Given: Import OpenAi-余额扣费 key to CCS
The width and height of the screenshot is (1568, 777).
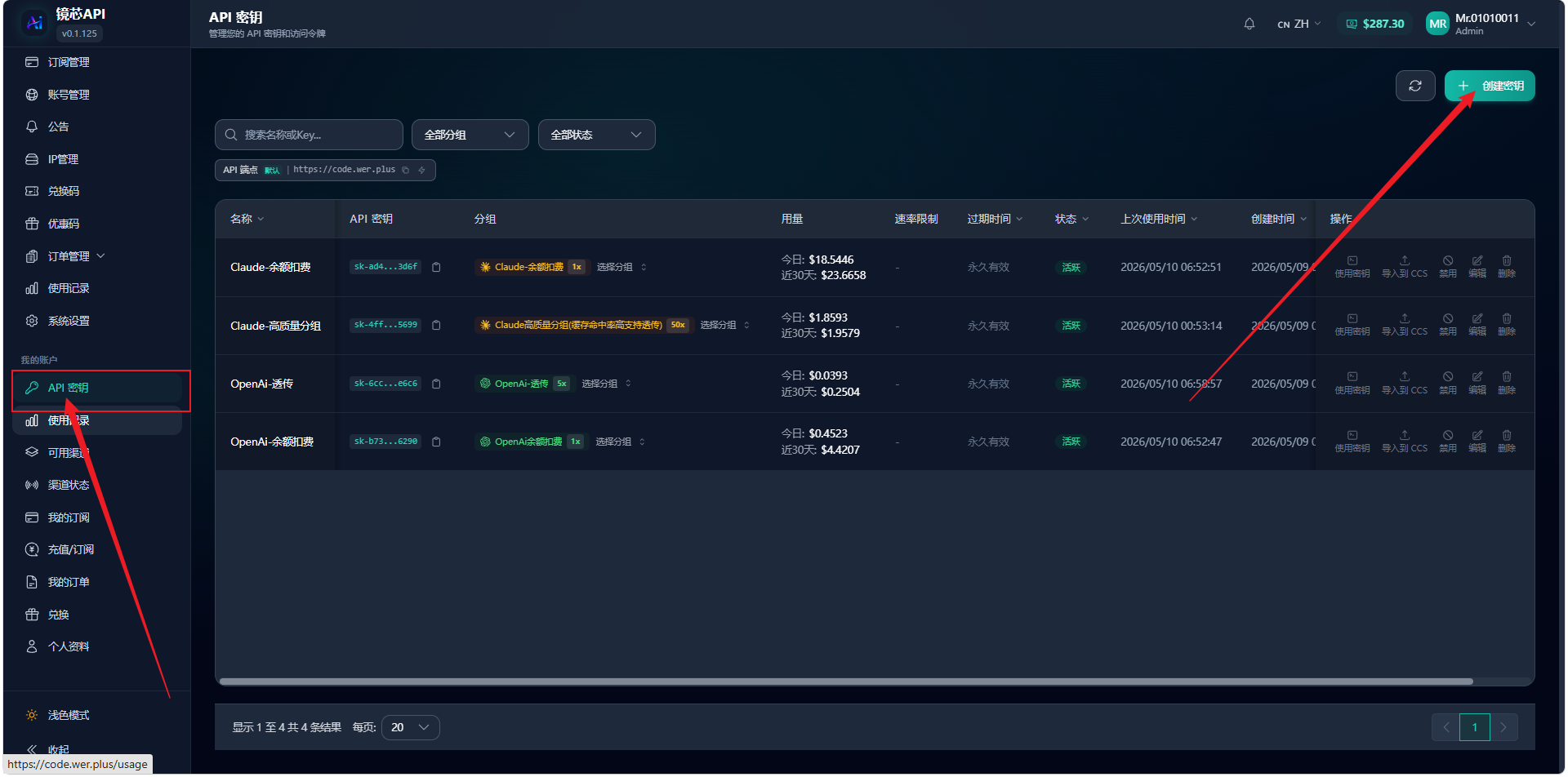Looking at the screenshot, I should point(1405,441).
